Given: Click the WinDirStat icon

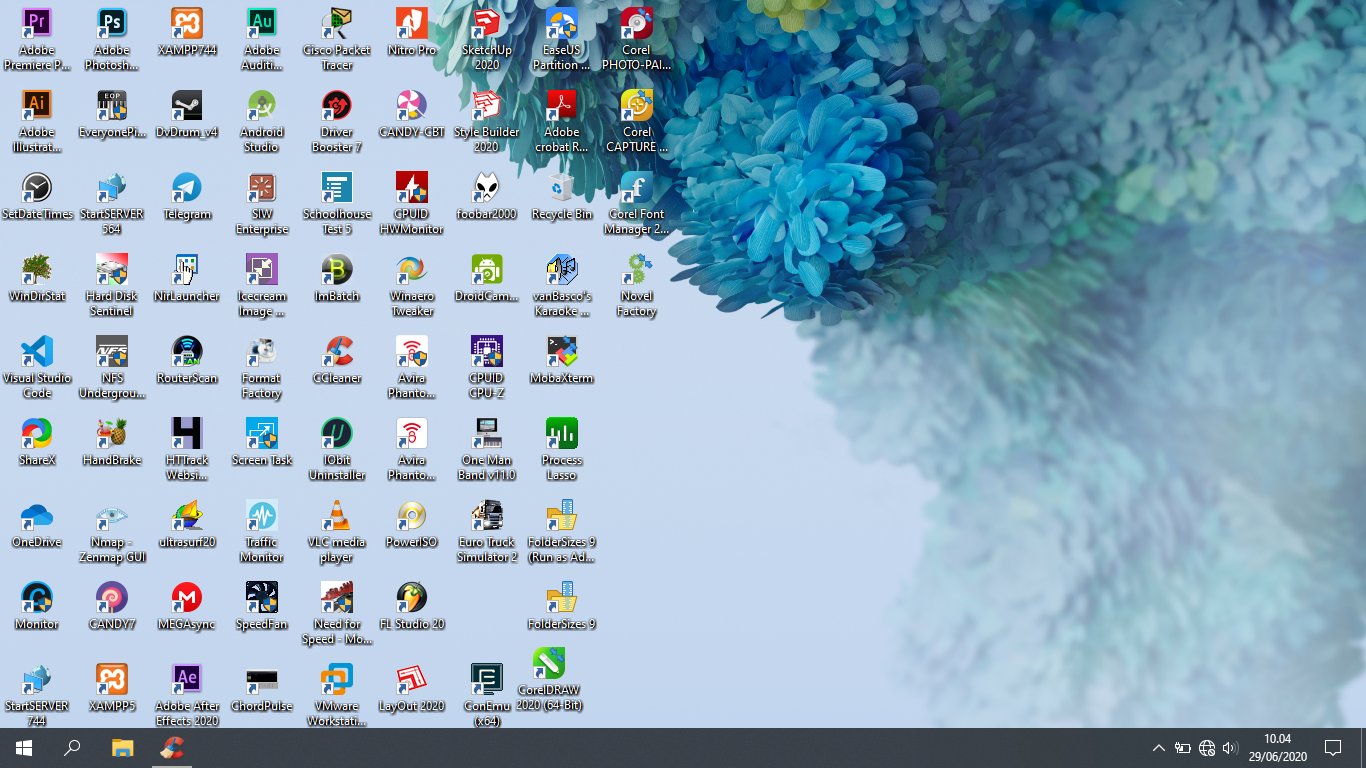Looking at the screenshot, I should click(x=37, y=278).
